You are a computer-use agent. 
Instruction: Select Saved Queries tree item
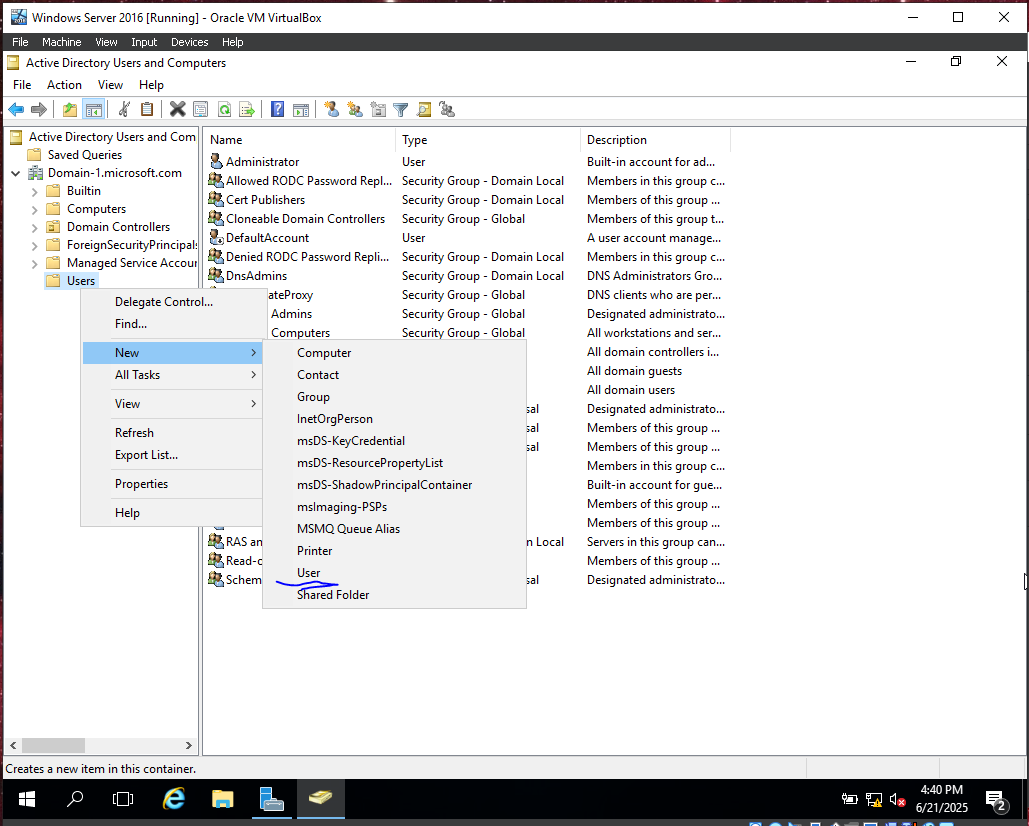85,155
